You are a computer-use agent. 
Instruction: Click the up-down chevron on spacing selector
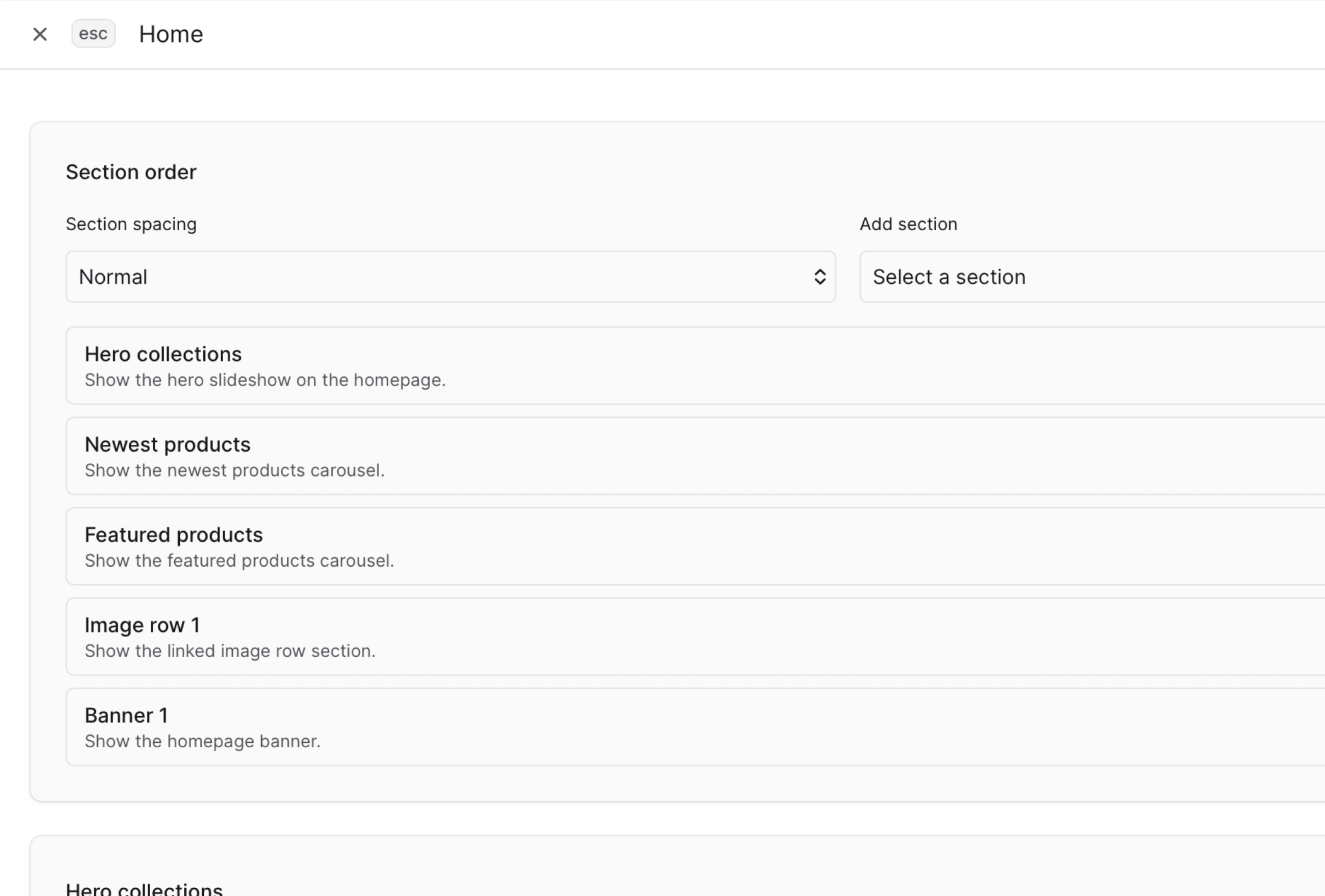(x=820, y=277)
